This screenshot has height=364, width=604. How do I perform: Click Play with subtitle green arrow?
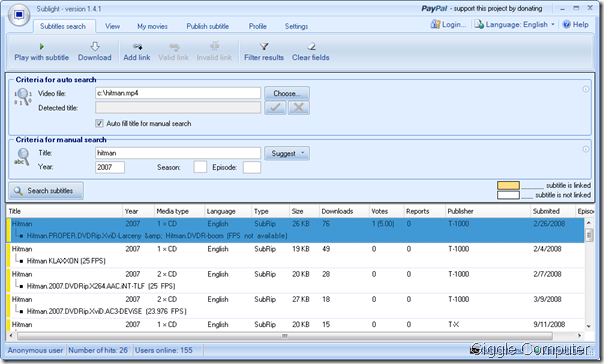(x=42, y=47)
